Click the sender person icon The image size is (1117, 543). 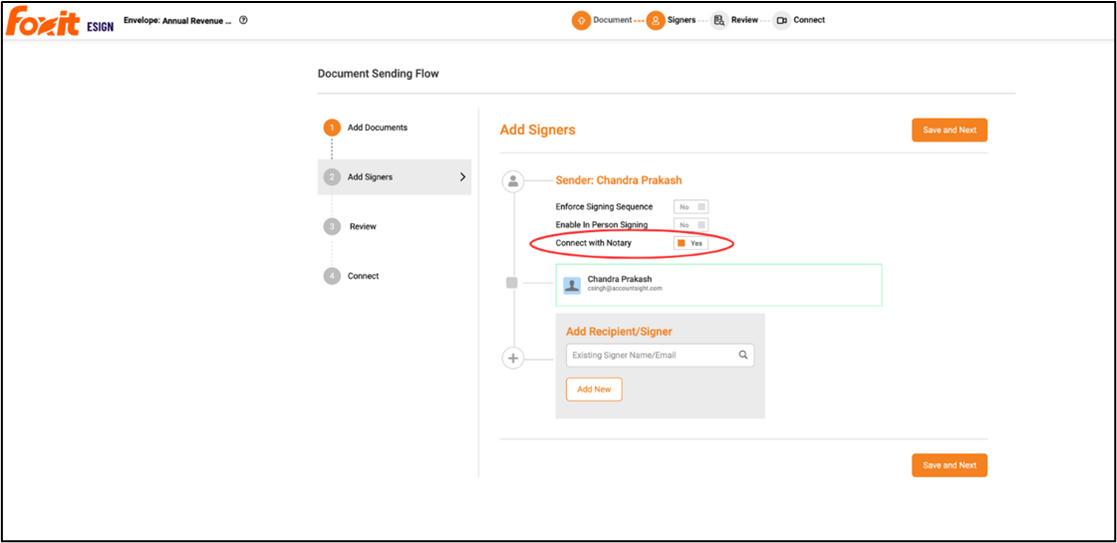point(513,181)
